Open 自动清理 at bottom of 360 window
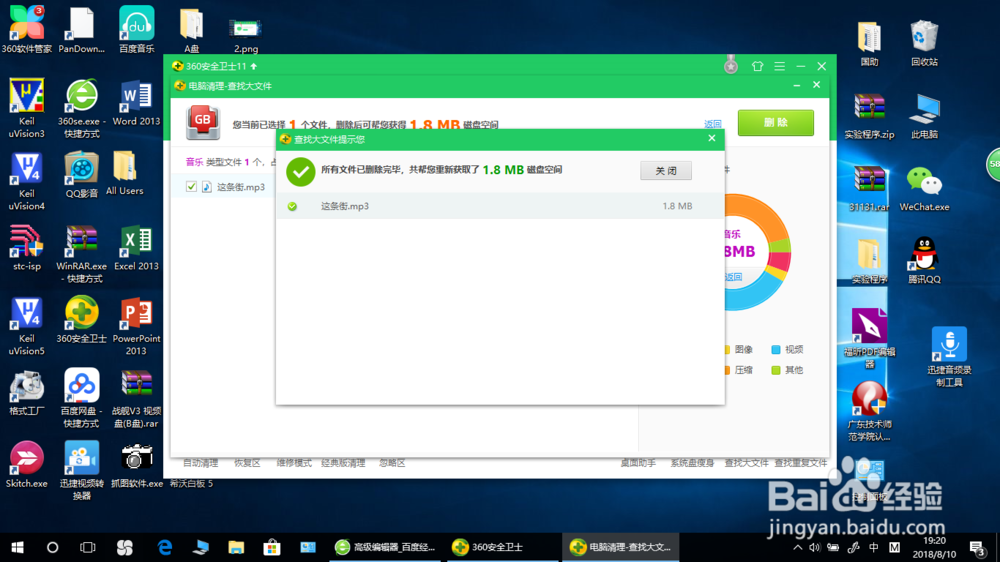 (x=200, y=463)
